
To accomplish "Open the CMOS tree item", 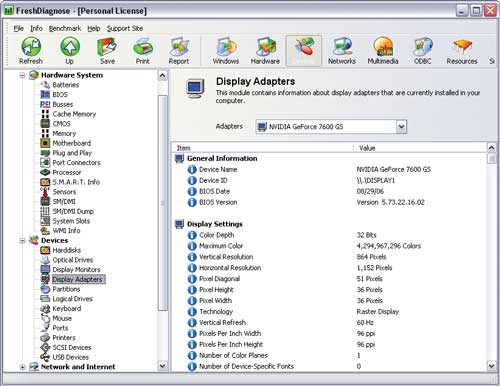I will tap(62, 124).
